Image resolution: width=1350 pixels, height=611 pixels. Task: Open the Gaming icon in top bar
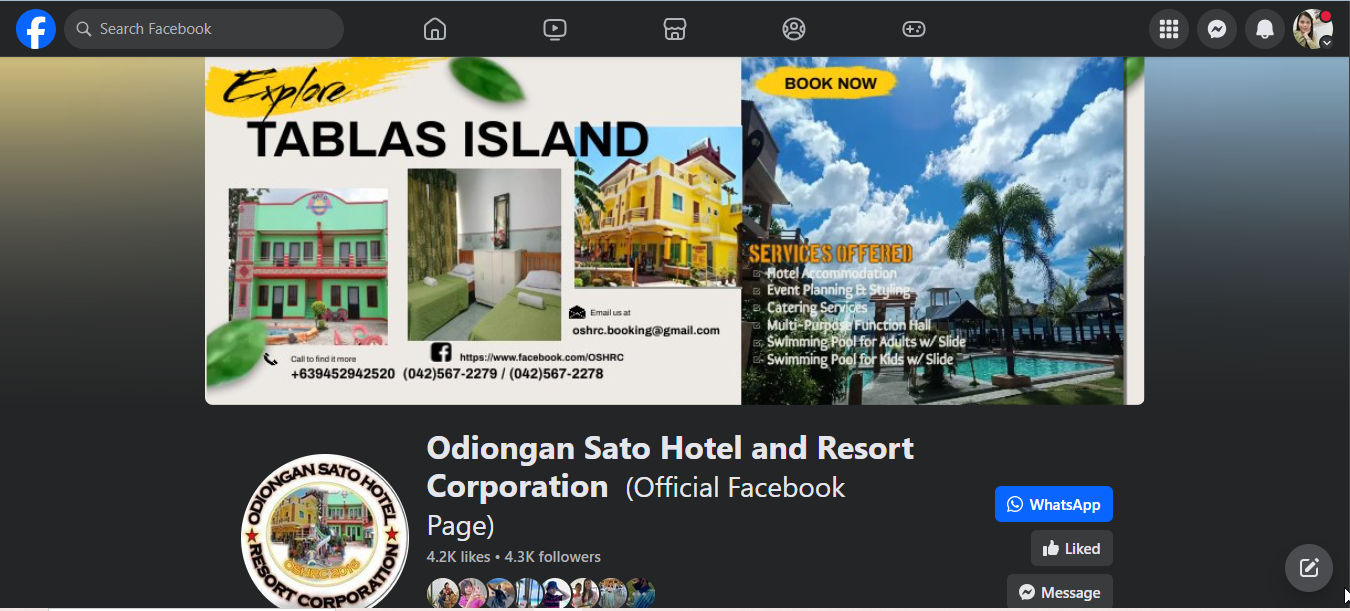click(x=914, y=29)
